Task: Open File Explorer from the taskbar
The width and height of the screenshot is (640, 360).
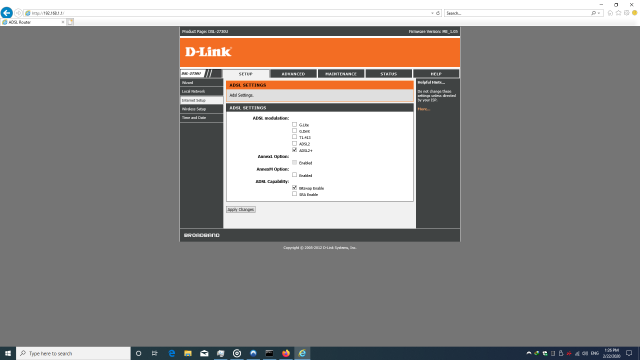Action: (188, 353)
